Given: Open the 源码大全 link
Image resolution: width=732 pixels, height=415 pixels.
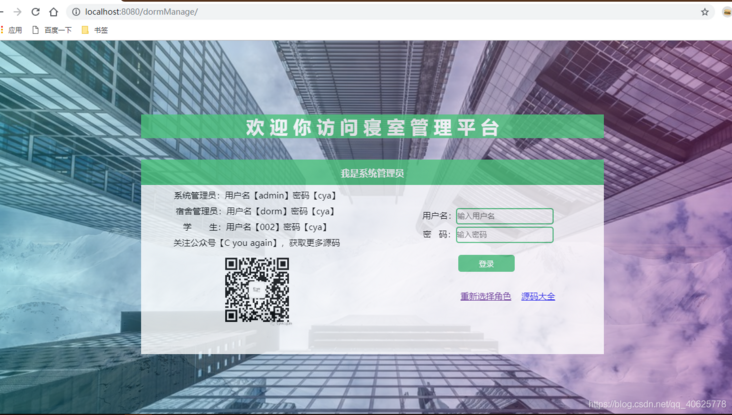Looking at the screenshot, I should coord(538,296).
